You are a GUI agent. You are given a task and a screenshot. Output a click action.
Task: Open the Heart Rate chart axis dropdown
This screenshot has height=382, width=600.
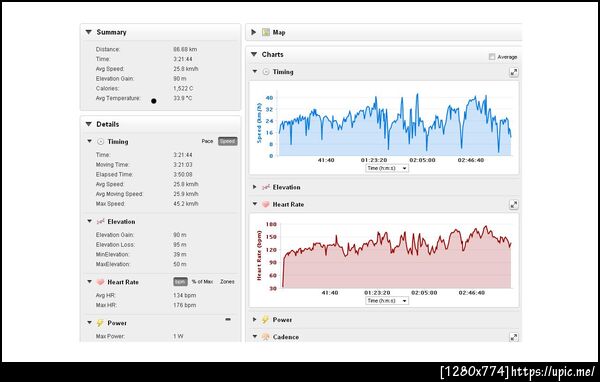tap(387, 301)
